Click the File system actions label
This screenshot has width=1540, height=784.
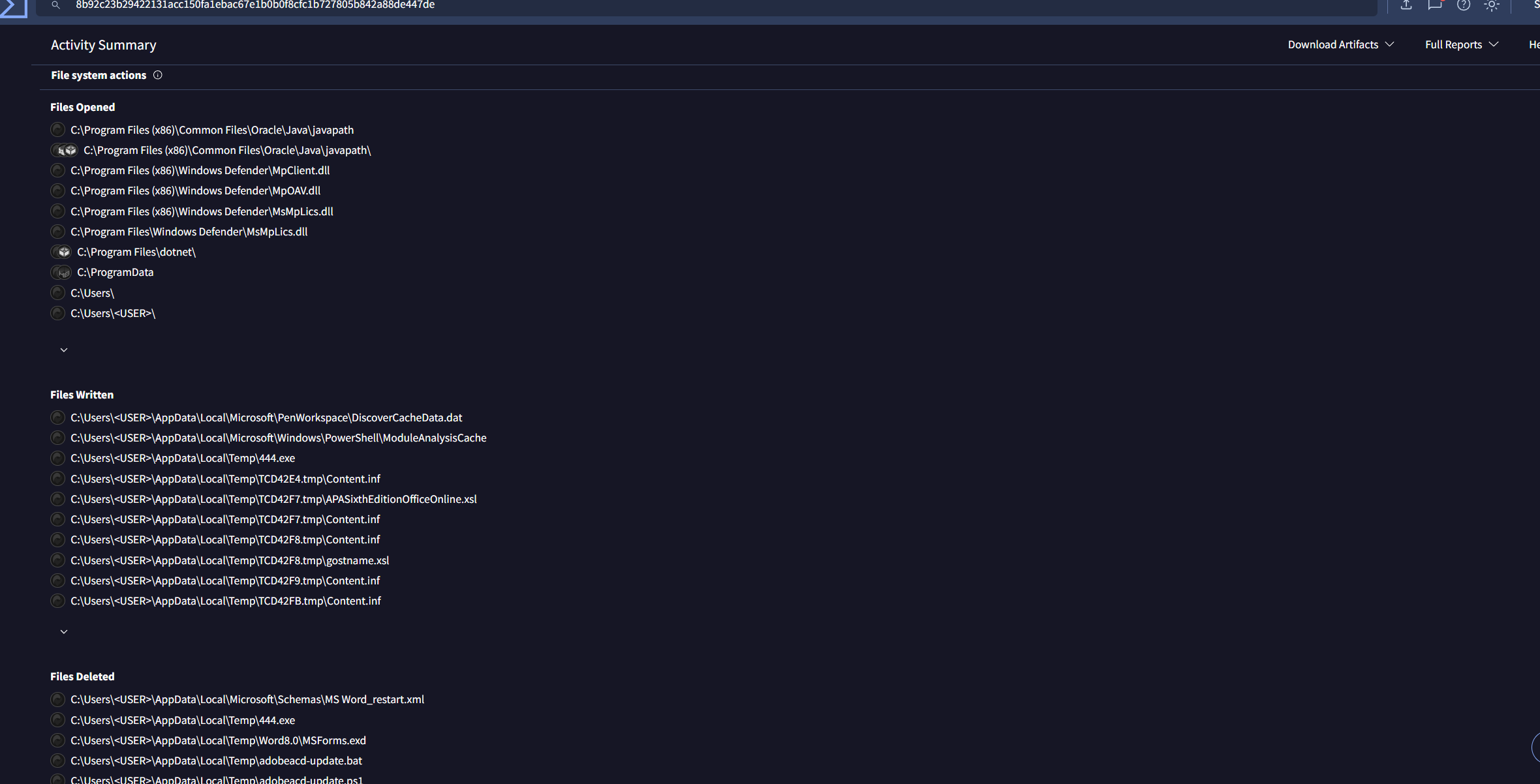tap(99, 75)
